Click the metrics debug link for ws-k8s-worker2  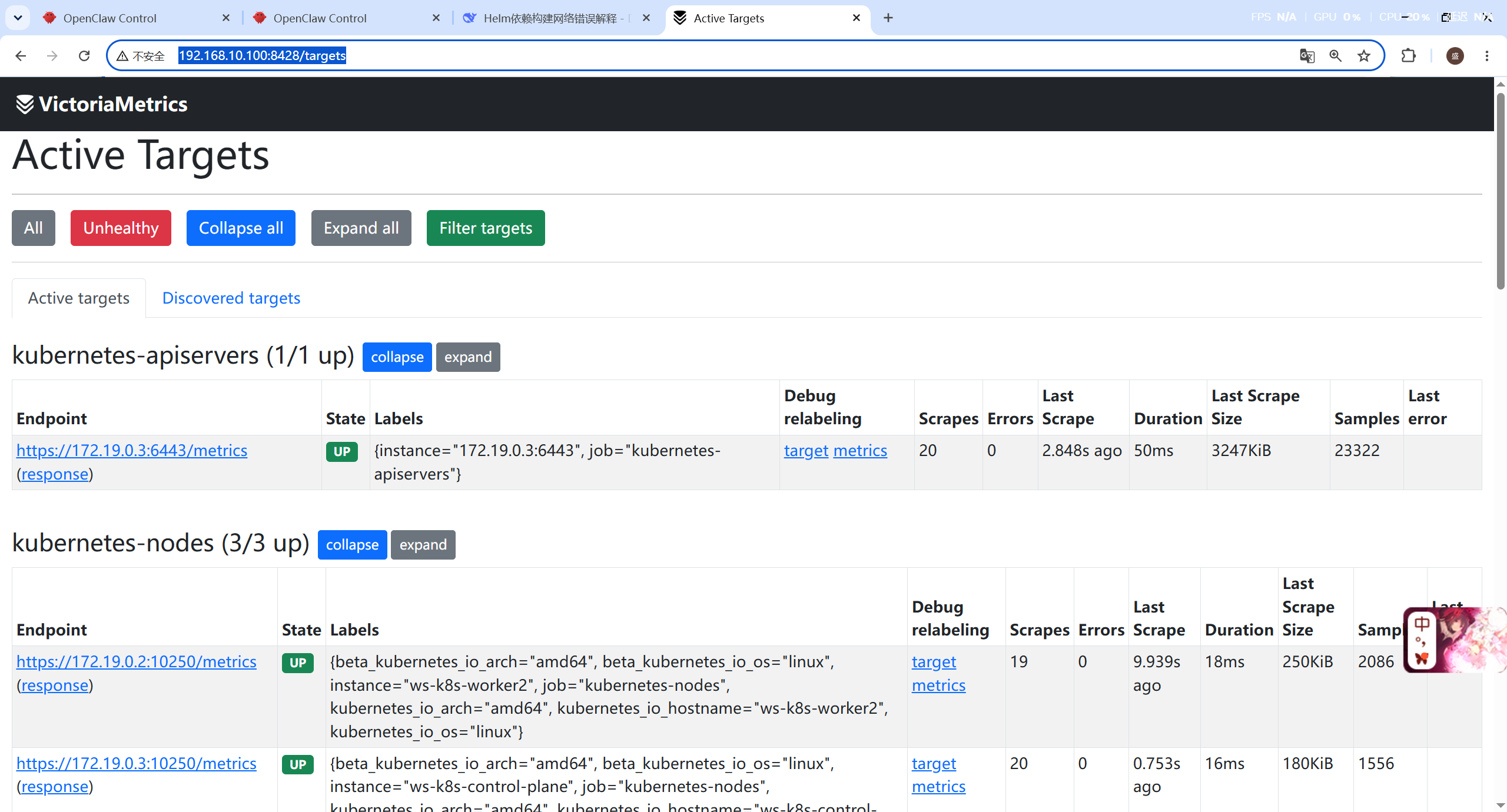938,685
